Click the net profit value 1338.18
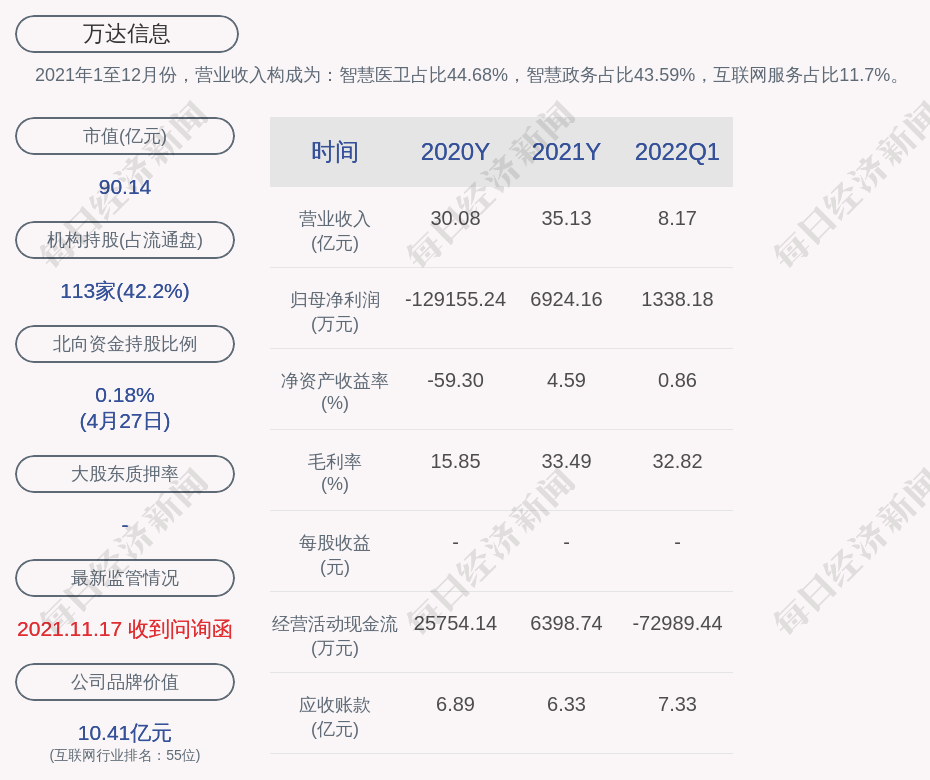This screenshot has width=930, height=780. (677, 300)
